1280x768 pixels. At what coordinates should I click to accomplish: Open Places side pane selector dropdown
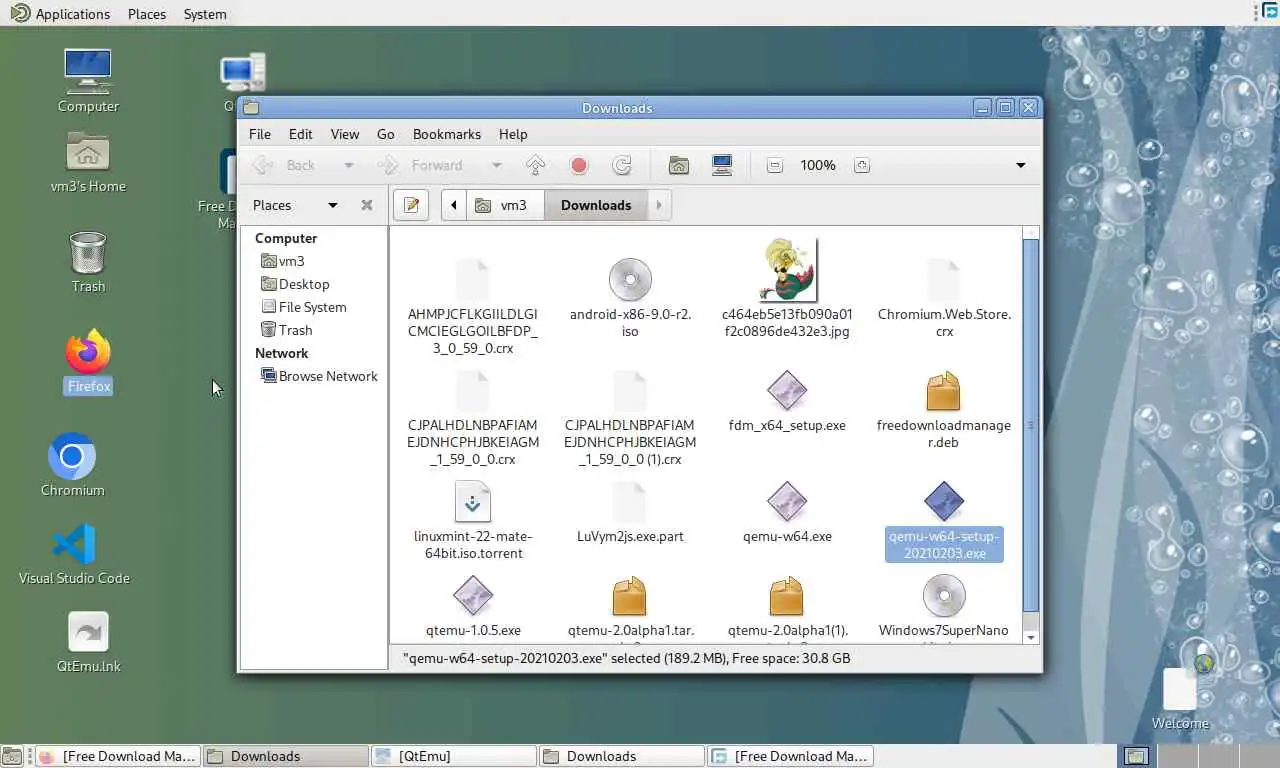pyautogui.click(x=333, y=205)
